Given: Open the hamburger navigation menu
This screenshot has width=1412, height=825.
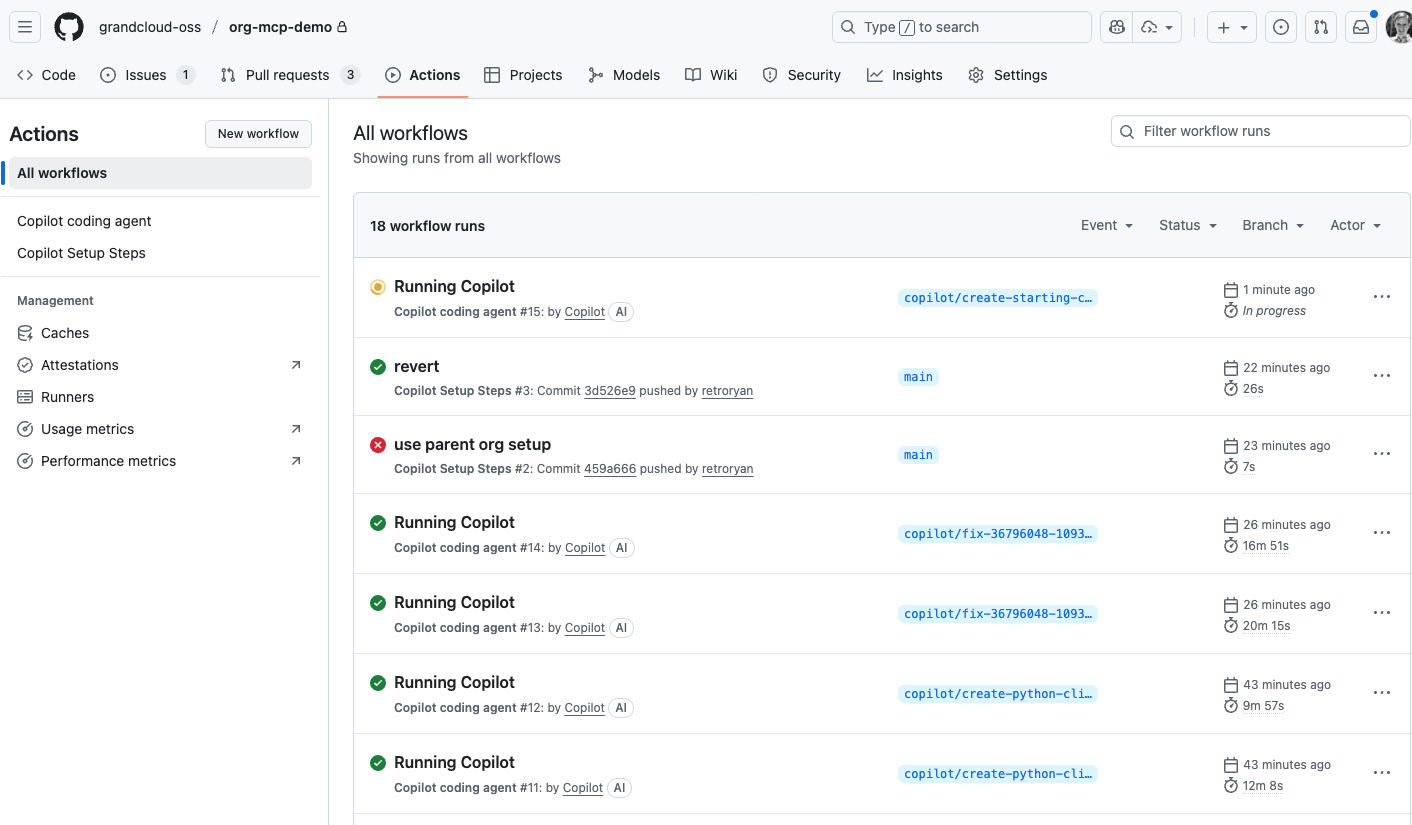Looking at the screenshot, I should [x=25, y=27].
